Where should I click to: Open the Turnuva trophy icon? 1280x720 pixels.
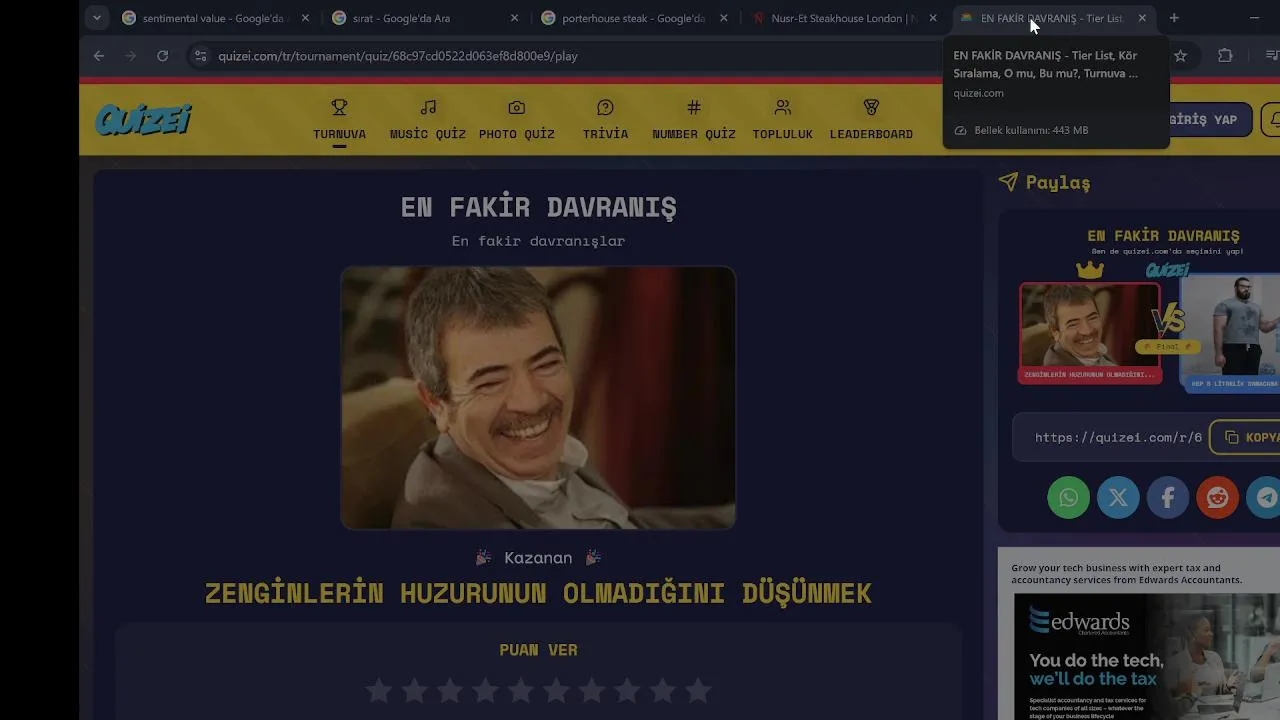point(339,107)
